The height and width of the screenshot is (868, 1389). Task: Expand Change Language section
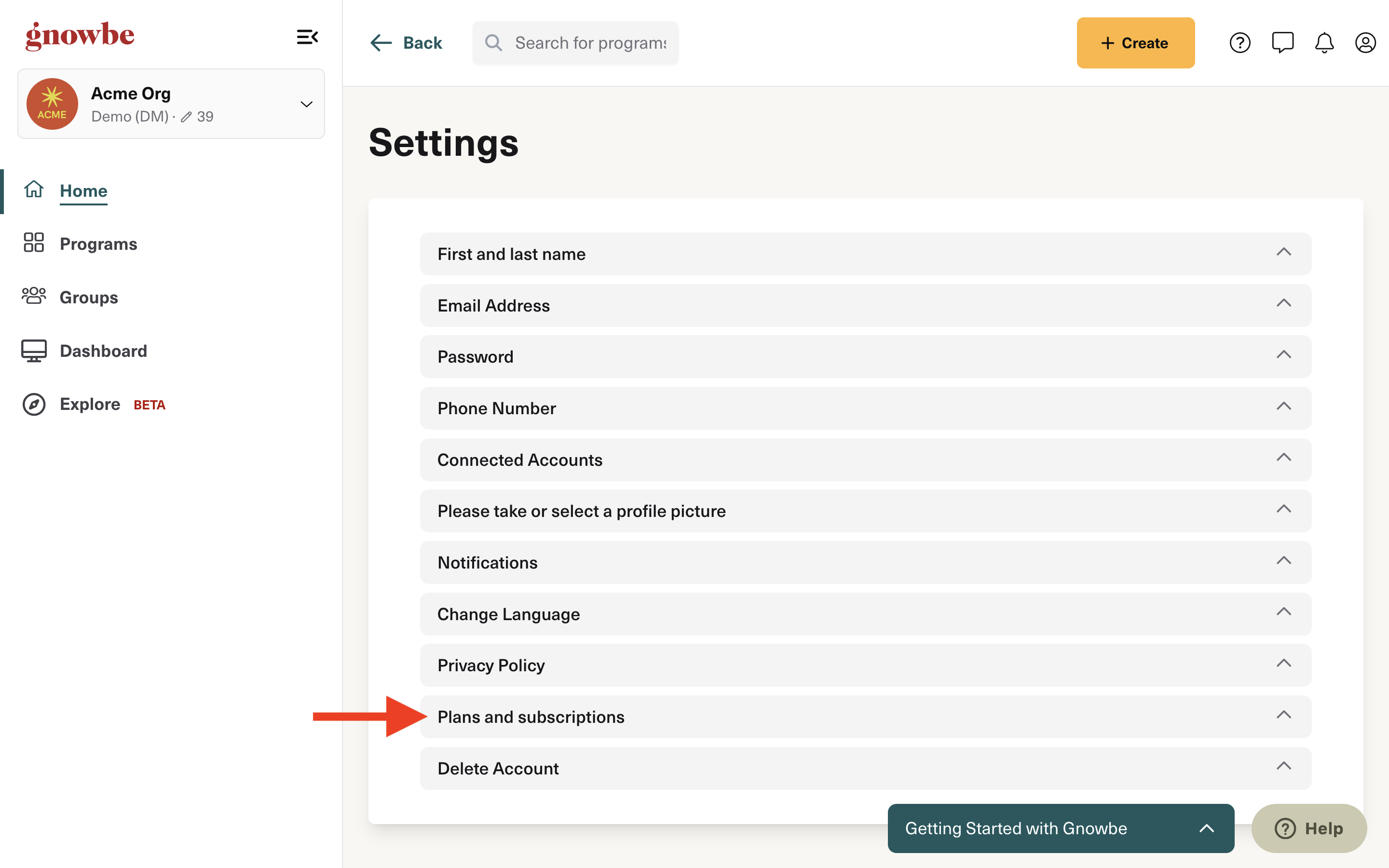(866, 614)
